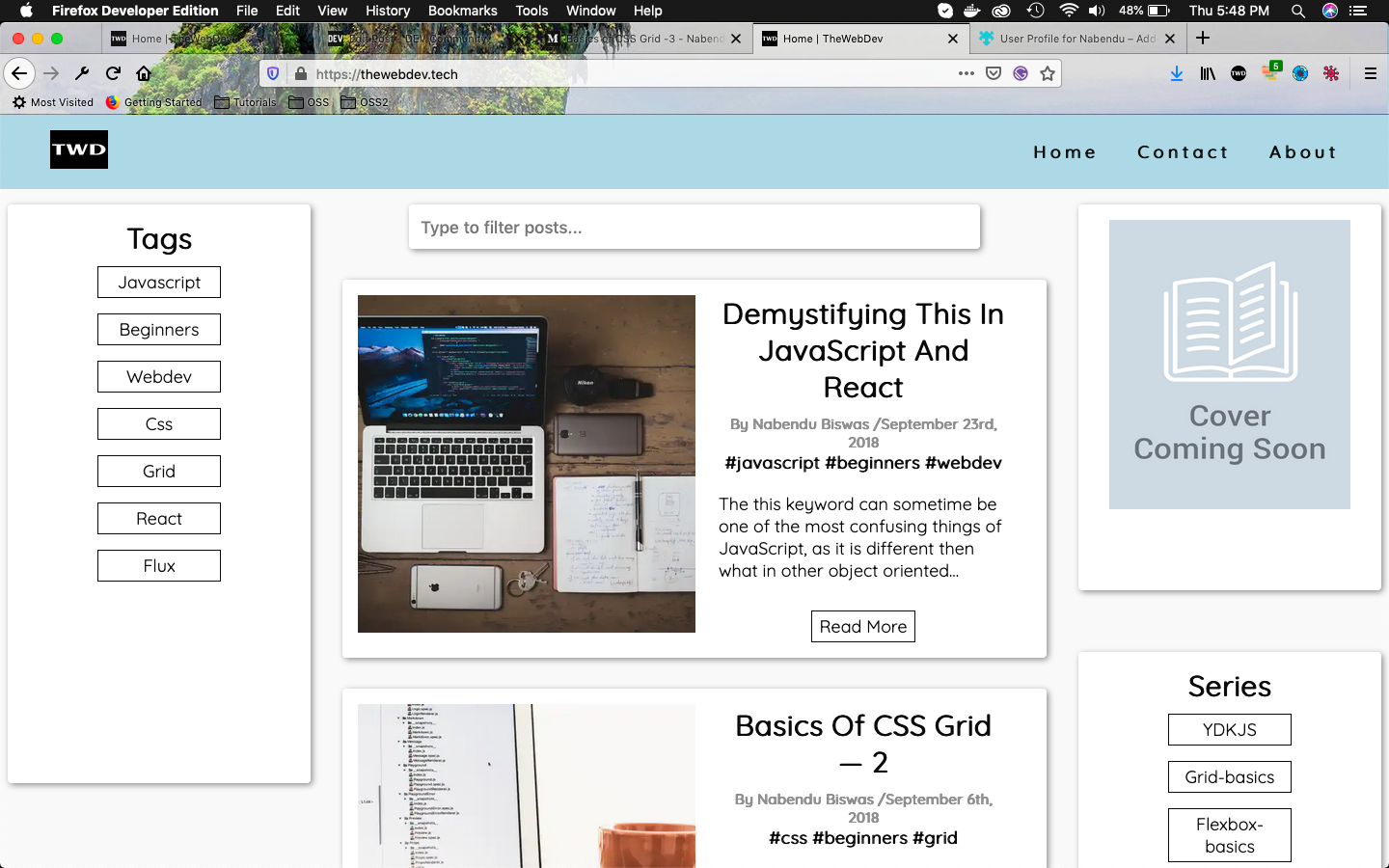Open Getting Started bookmark

tap(153, 102)
